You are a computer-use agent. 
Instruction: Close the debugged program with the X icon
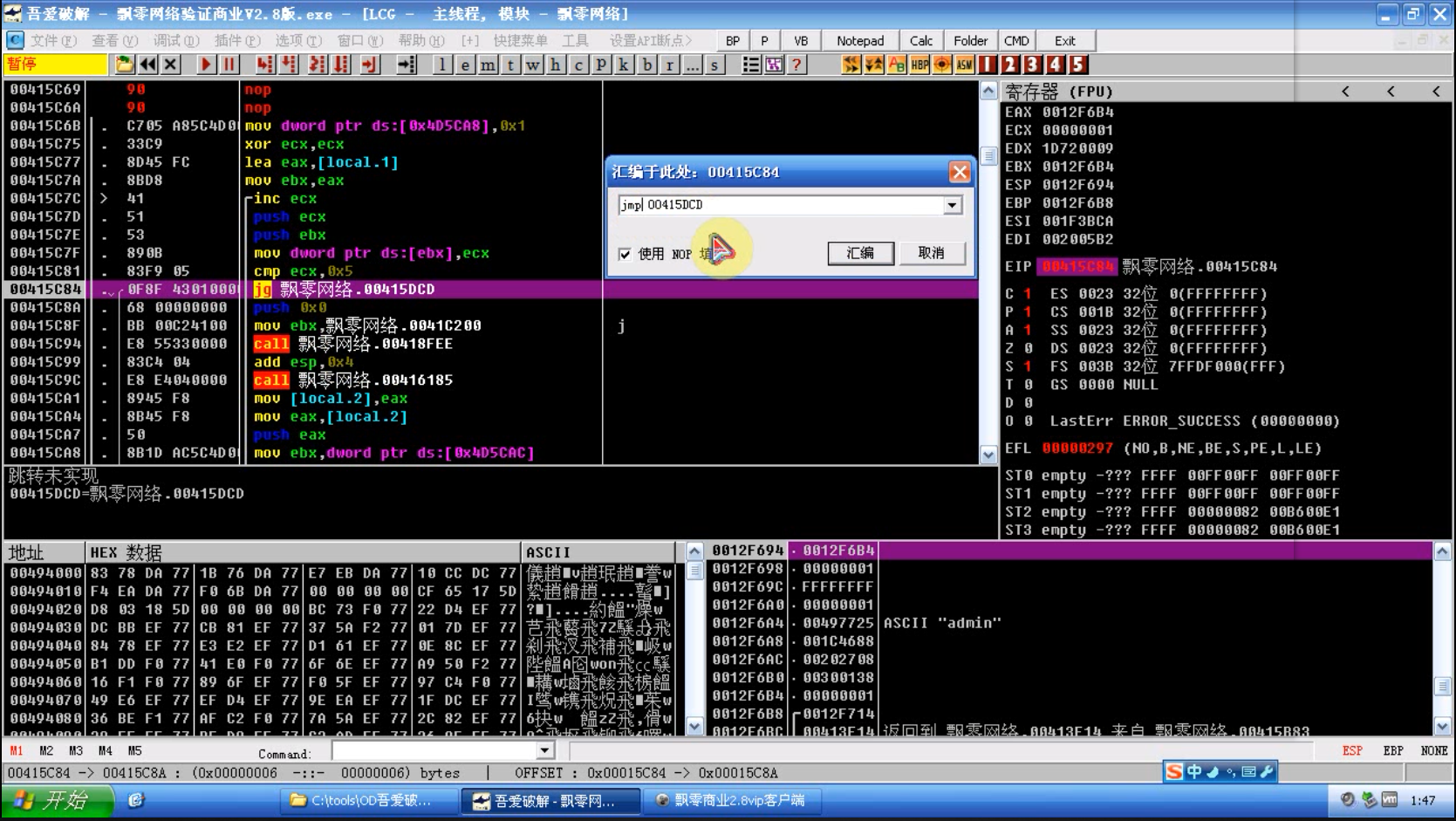[x=171, y=65]
